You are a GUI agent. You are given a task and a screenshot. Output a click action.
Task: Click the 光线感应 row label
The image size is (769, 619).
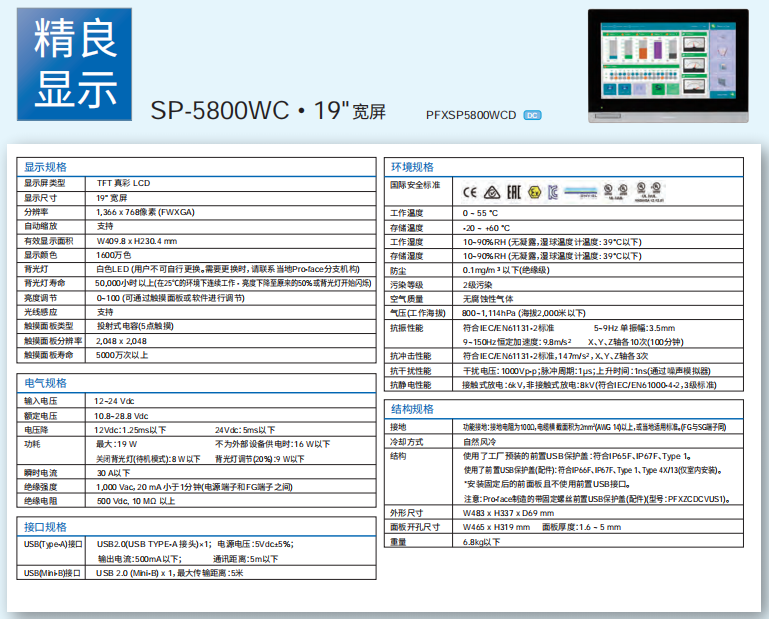click(x=40, y=312)
